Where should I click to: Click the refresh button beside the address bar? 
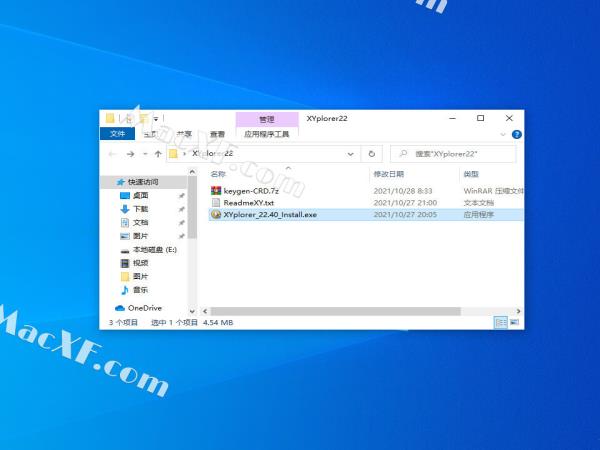point(372,154)
